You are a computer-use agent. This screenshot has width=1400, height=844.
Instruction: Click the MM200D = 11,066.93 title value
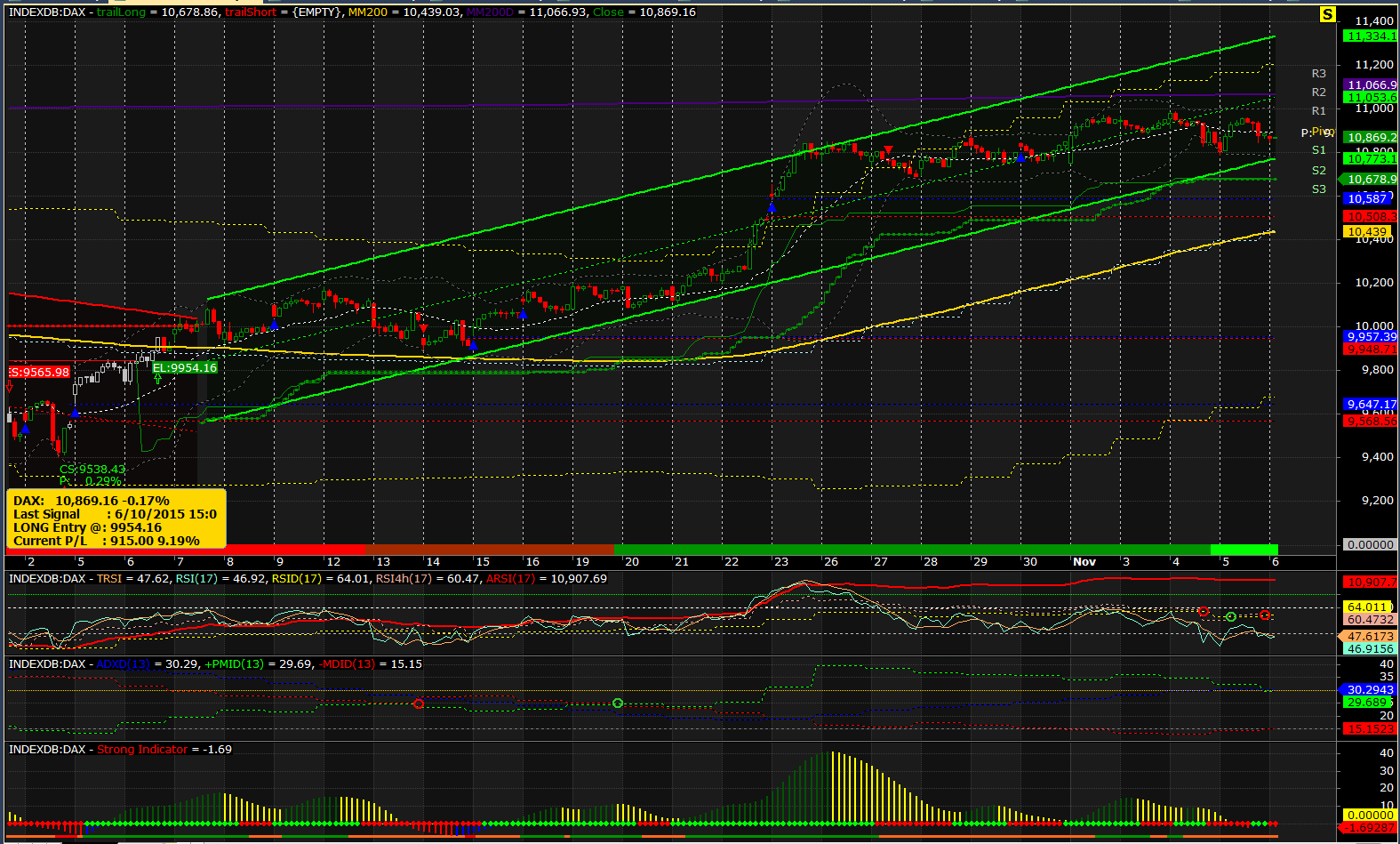click(526, 12)
